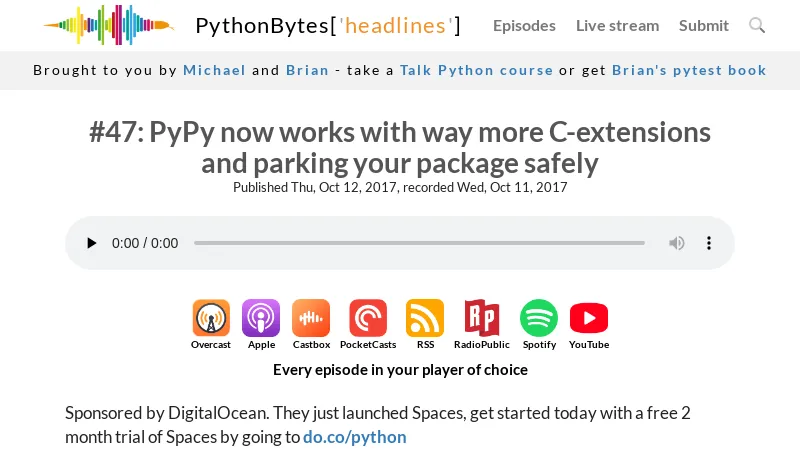Watch on the YouTube icon
The image size is (800, 450).
coord(589,319)
